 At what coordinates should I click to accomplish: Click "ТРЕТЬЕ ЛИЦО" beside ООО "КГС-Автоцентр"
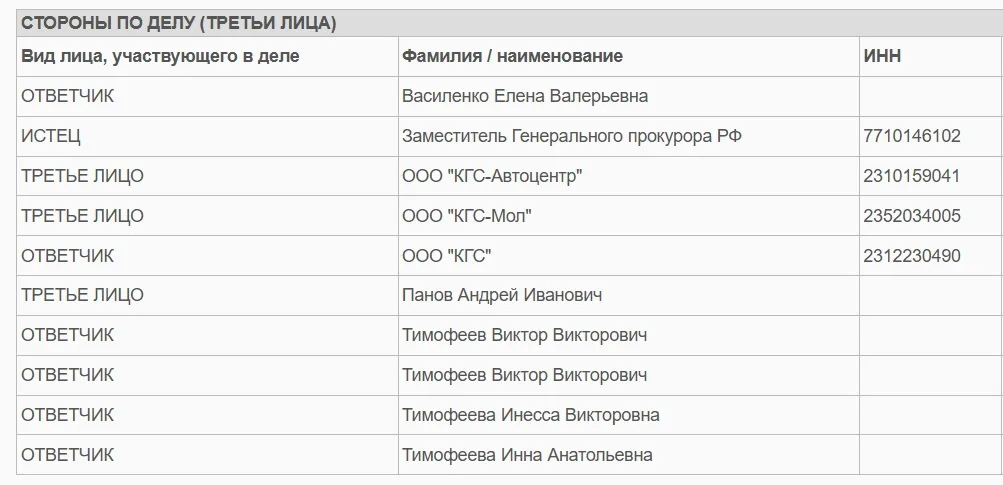[82, 176]
